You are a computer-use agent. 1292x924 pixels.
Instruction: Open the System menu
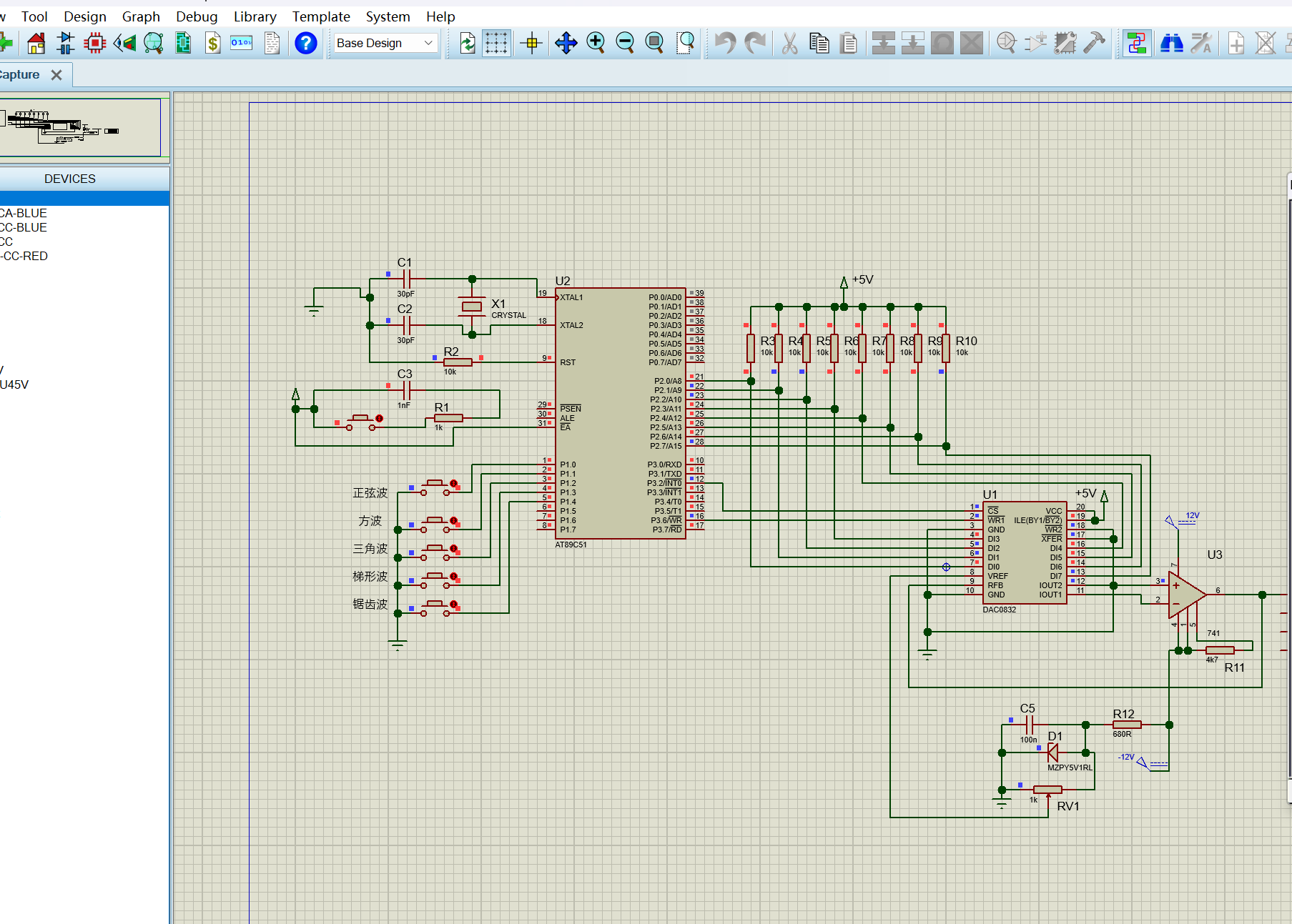point(388,16)
